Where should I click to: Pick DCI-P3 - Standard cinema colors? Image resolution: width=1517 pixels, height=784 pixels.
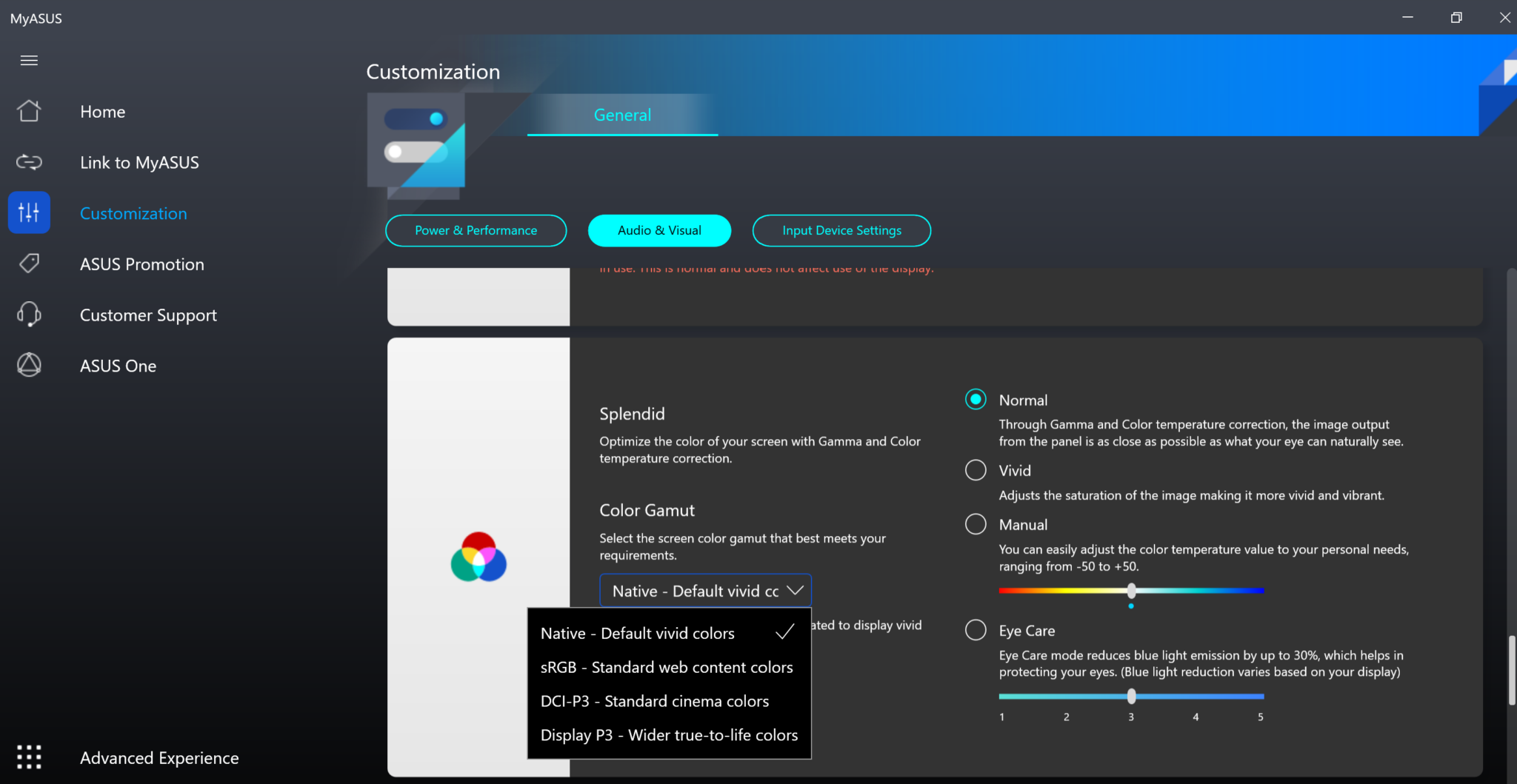coord(655,701)
